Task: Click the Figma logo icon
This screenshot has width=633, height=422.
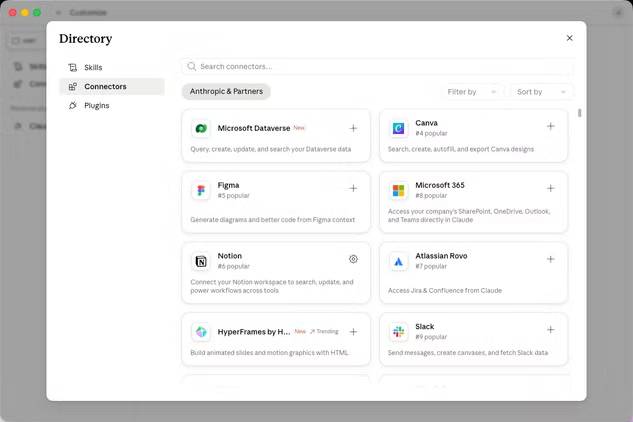Action: 201,190
